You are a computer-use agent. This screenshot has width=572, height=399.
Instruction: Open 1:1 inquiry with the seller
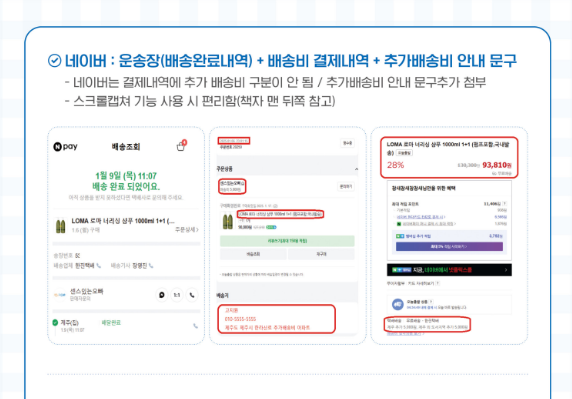(177, 295)
